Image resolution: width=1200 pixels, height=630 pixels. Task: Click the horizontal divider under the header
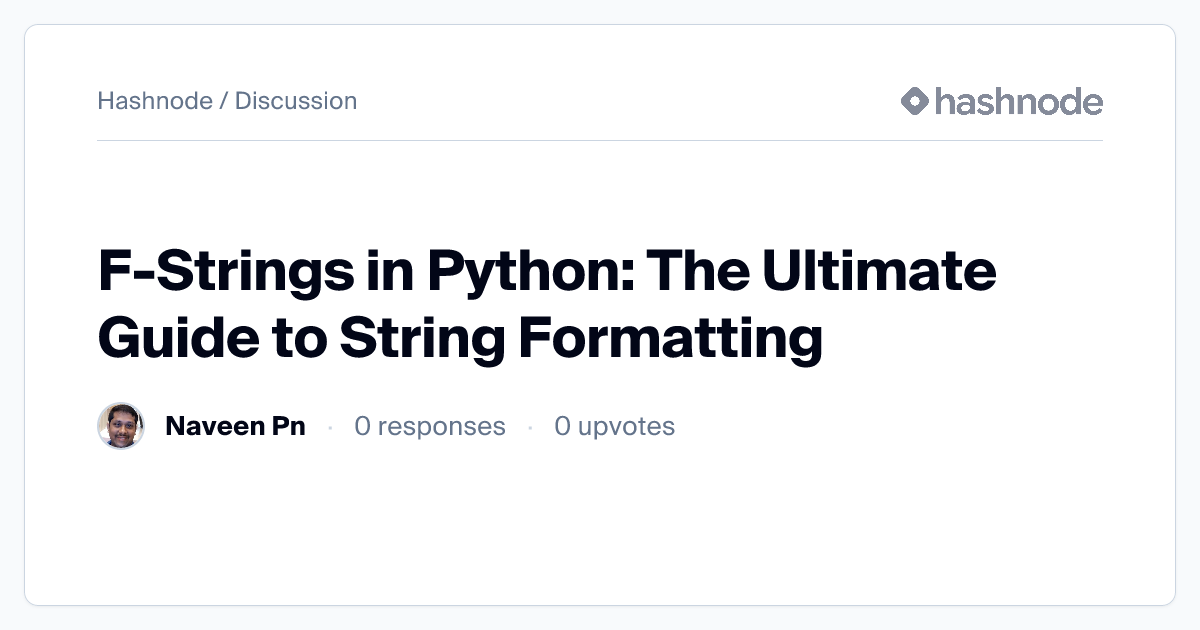tap(600, 141)
